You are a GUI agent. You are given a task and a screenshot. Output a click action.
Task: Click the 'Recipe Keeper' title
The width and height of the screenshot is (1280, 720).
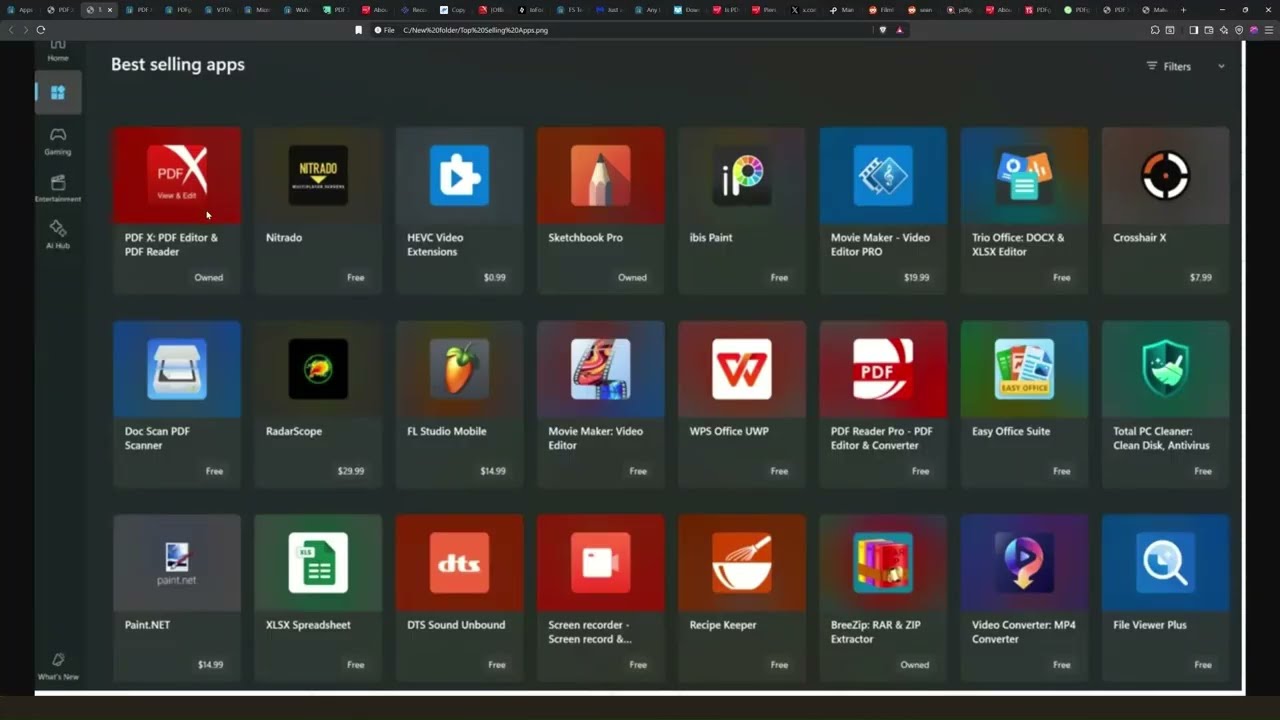pyautogui.click(x=723, y=625)
